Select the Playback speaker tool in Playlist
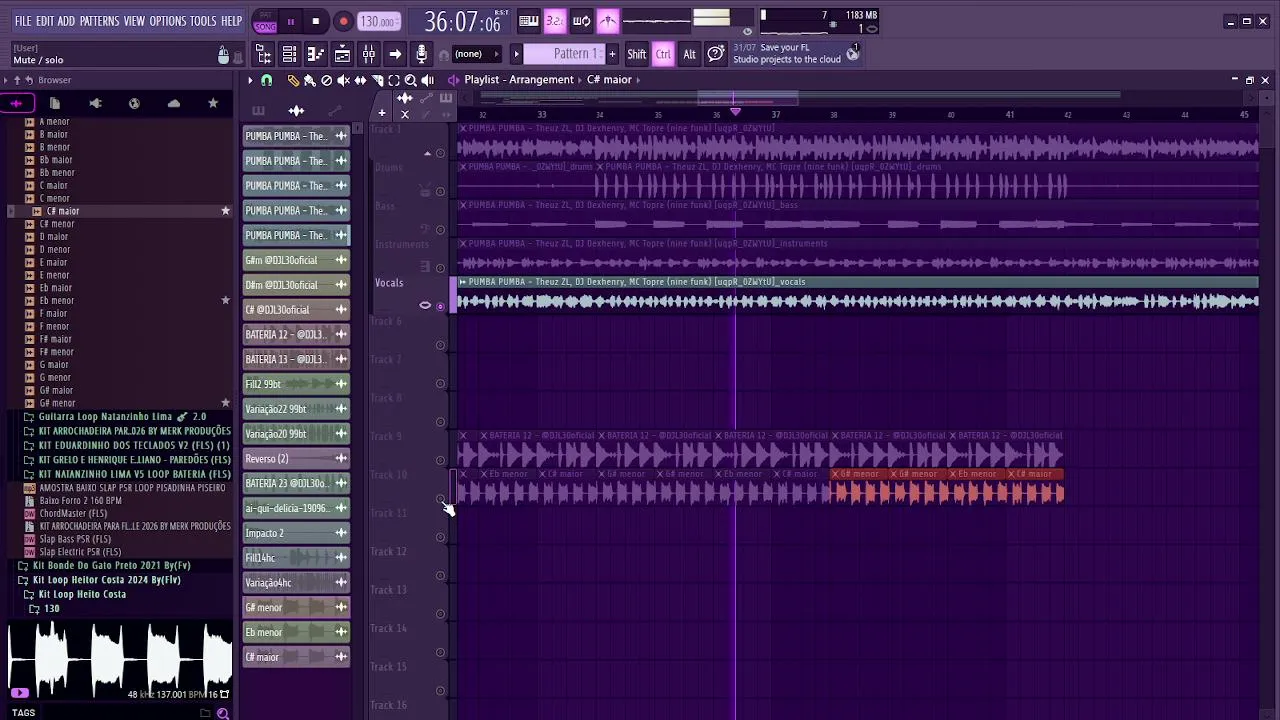 point(428,80)
